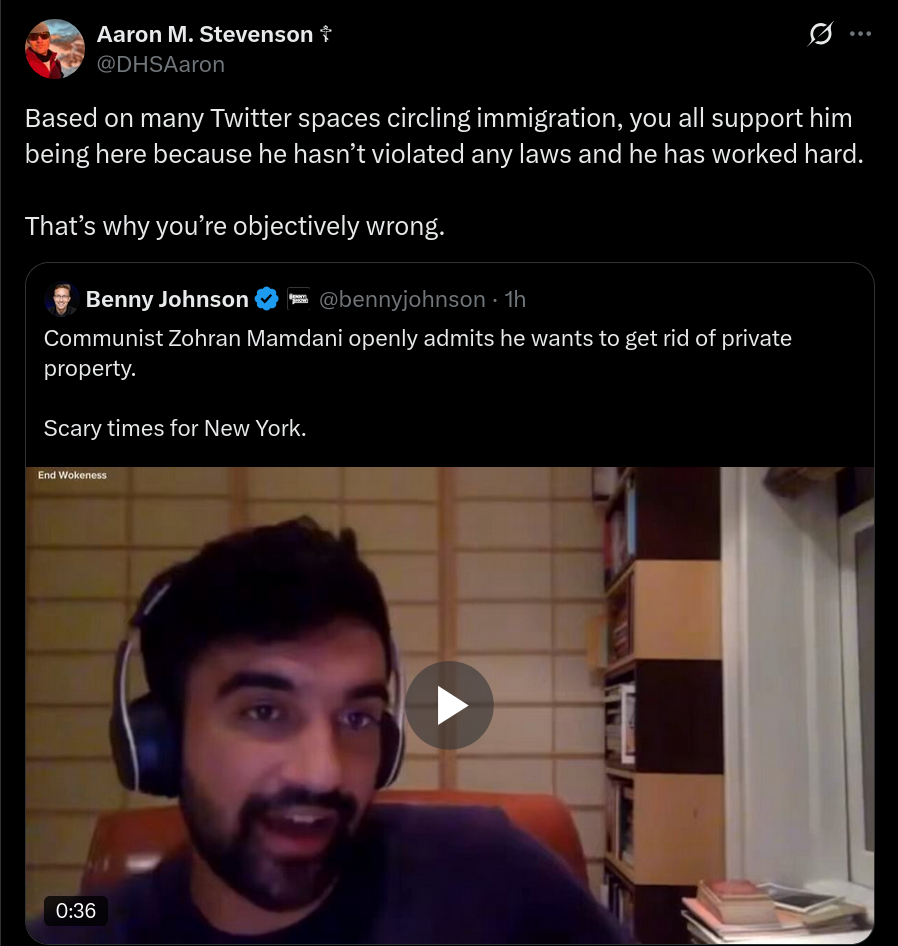Click the text 'That's why you're objectively wrong.'
This screenshot has width=898, height=946.
pyautogui.click(x=235, y=226)
